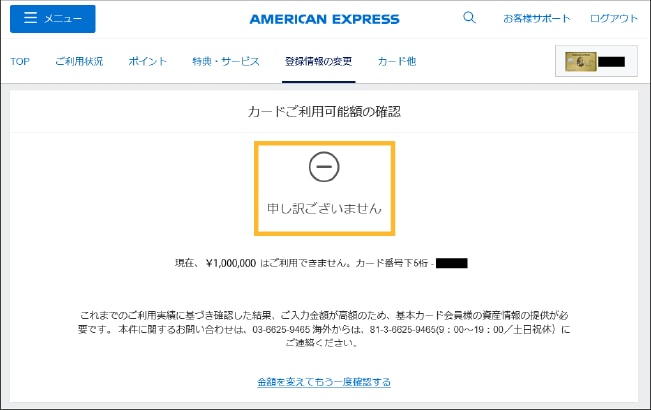651x410 pixels.
Task: Click 金額を変えてもう一度確認する link
Action: (324, 382)
